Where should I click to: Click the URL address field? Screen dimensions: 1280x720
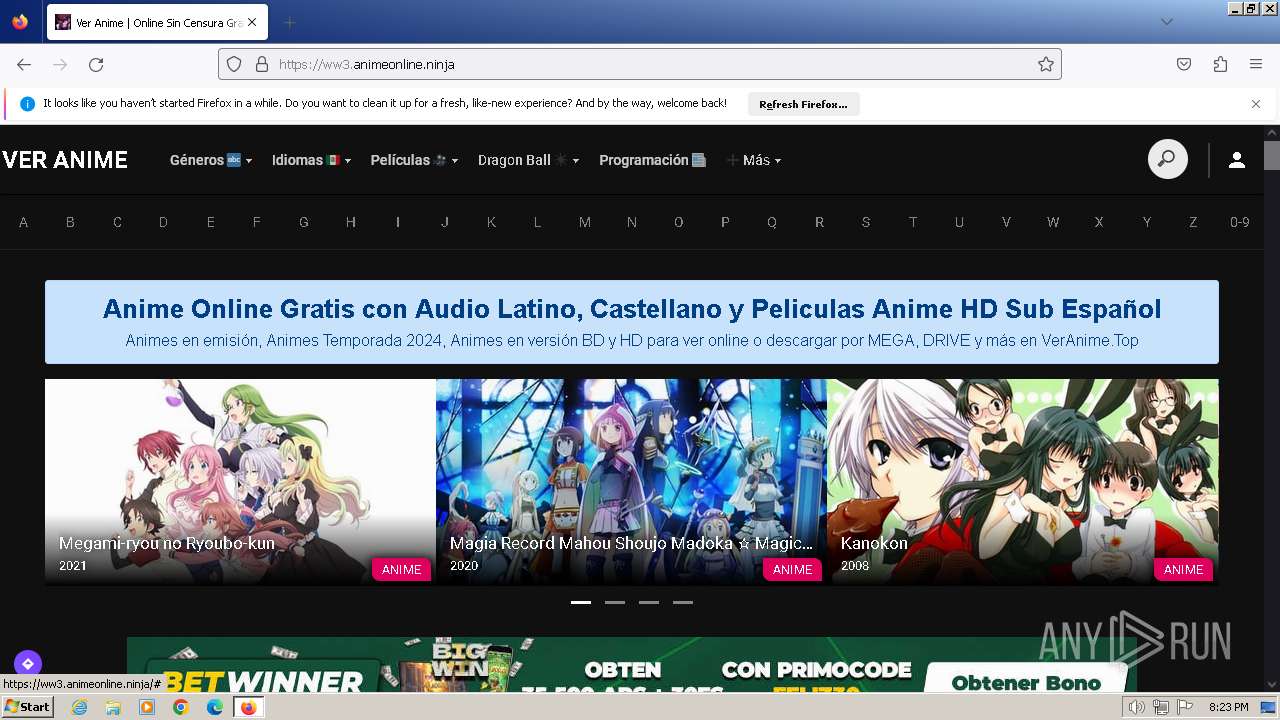(x=640, y=64)
